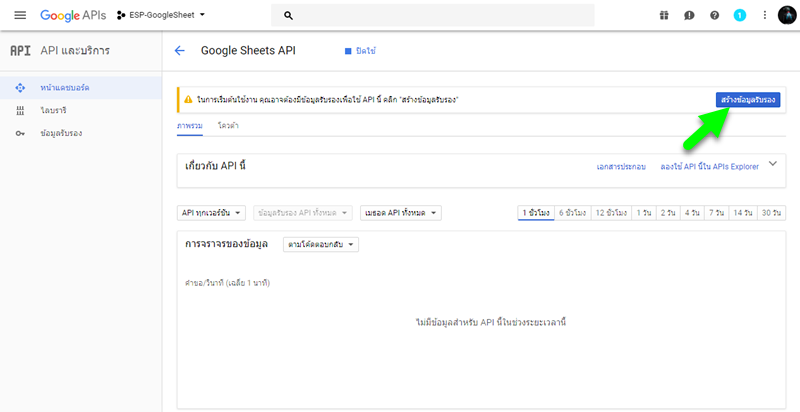Open หน้าแดชบอร์ด dashboard in sidebar
Image resolution: width=800 pixels, height=412 pixels.
click(81, 88)
